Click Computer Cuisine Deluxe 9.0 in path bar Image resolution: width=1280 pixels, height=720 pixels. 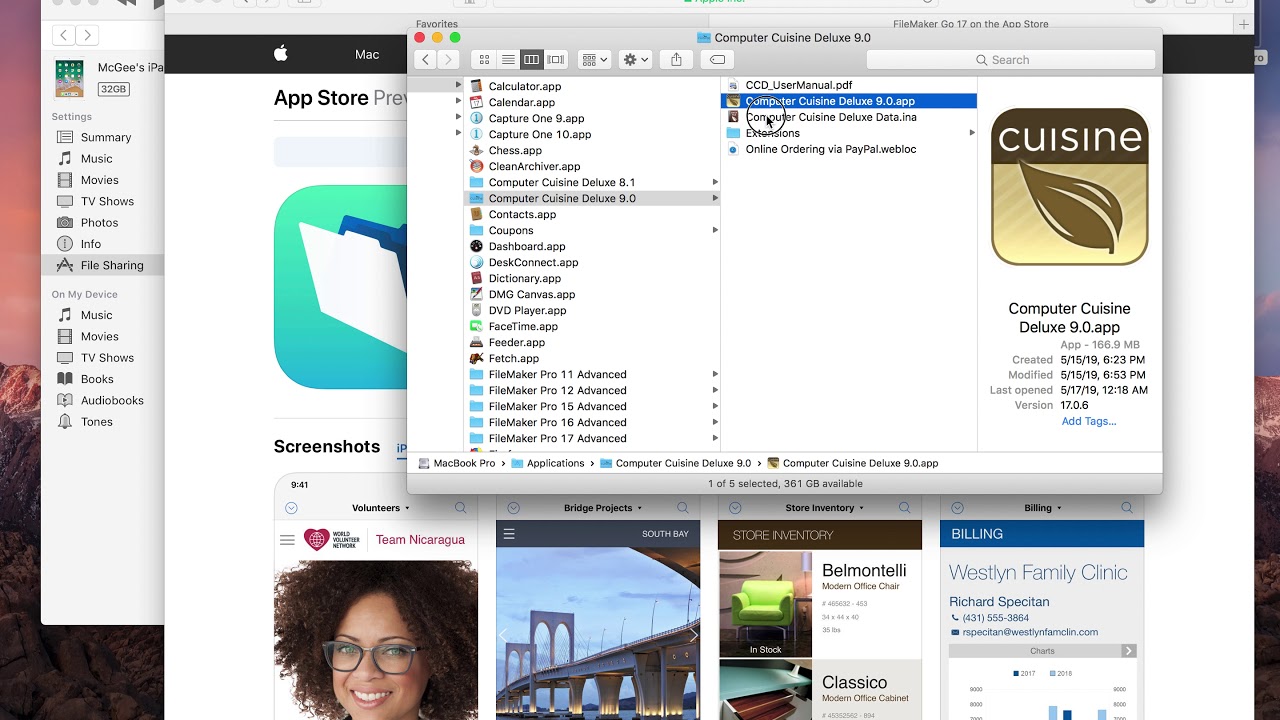point(675,463)
